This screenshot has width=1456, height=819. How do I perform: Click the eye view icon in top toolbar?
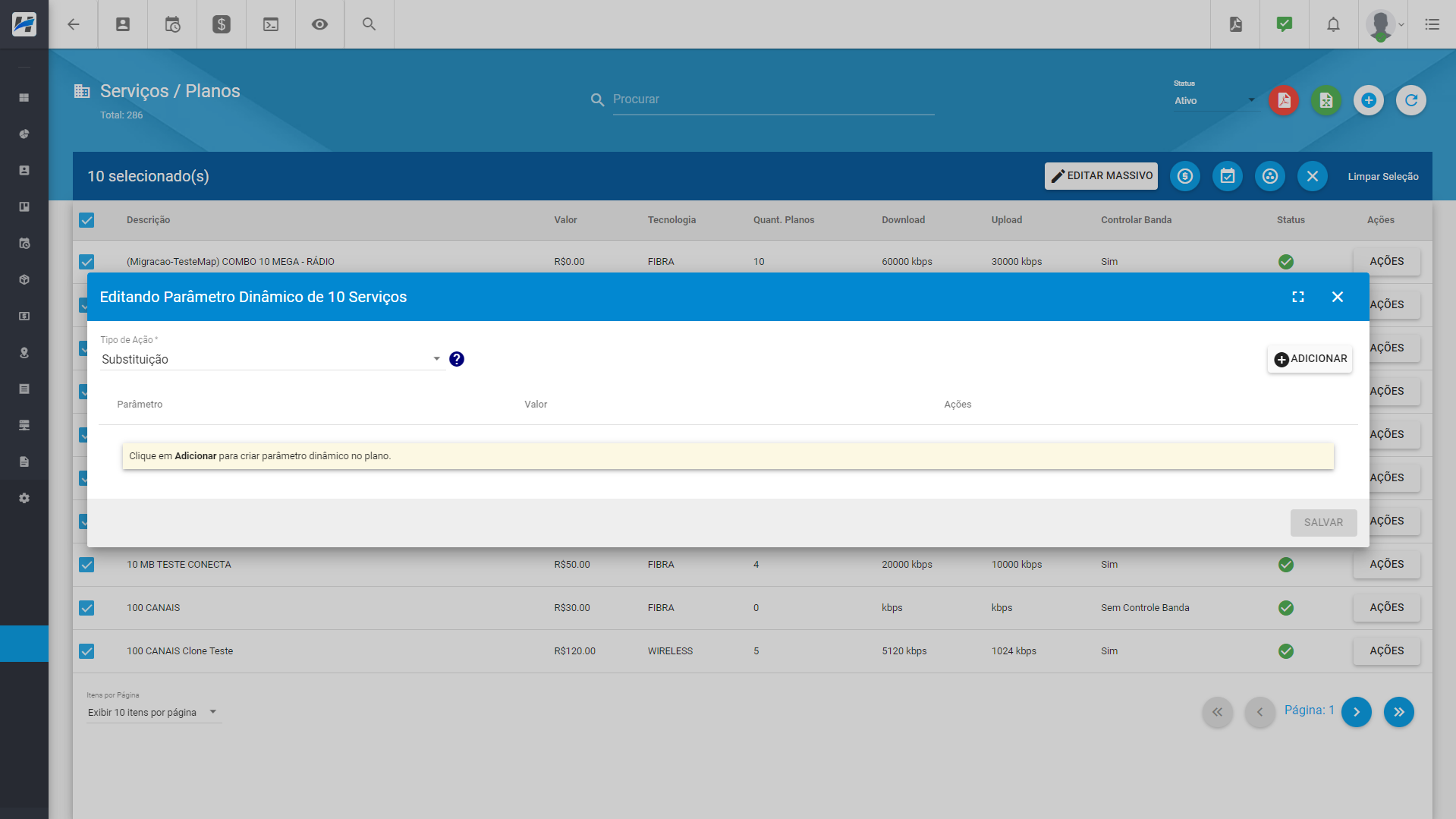click(319, 24)
